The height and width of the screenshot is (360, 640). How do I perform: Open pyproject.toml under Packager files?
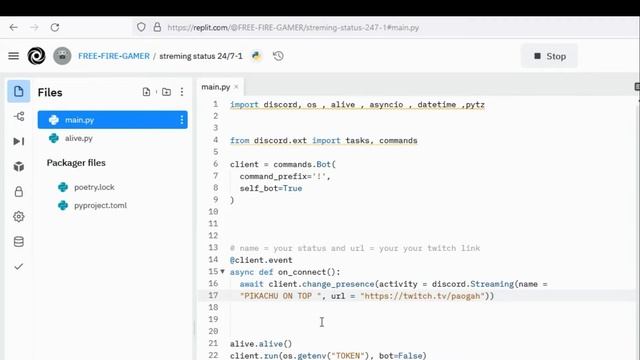100,205
